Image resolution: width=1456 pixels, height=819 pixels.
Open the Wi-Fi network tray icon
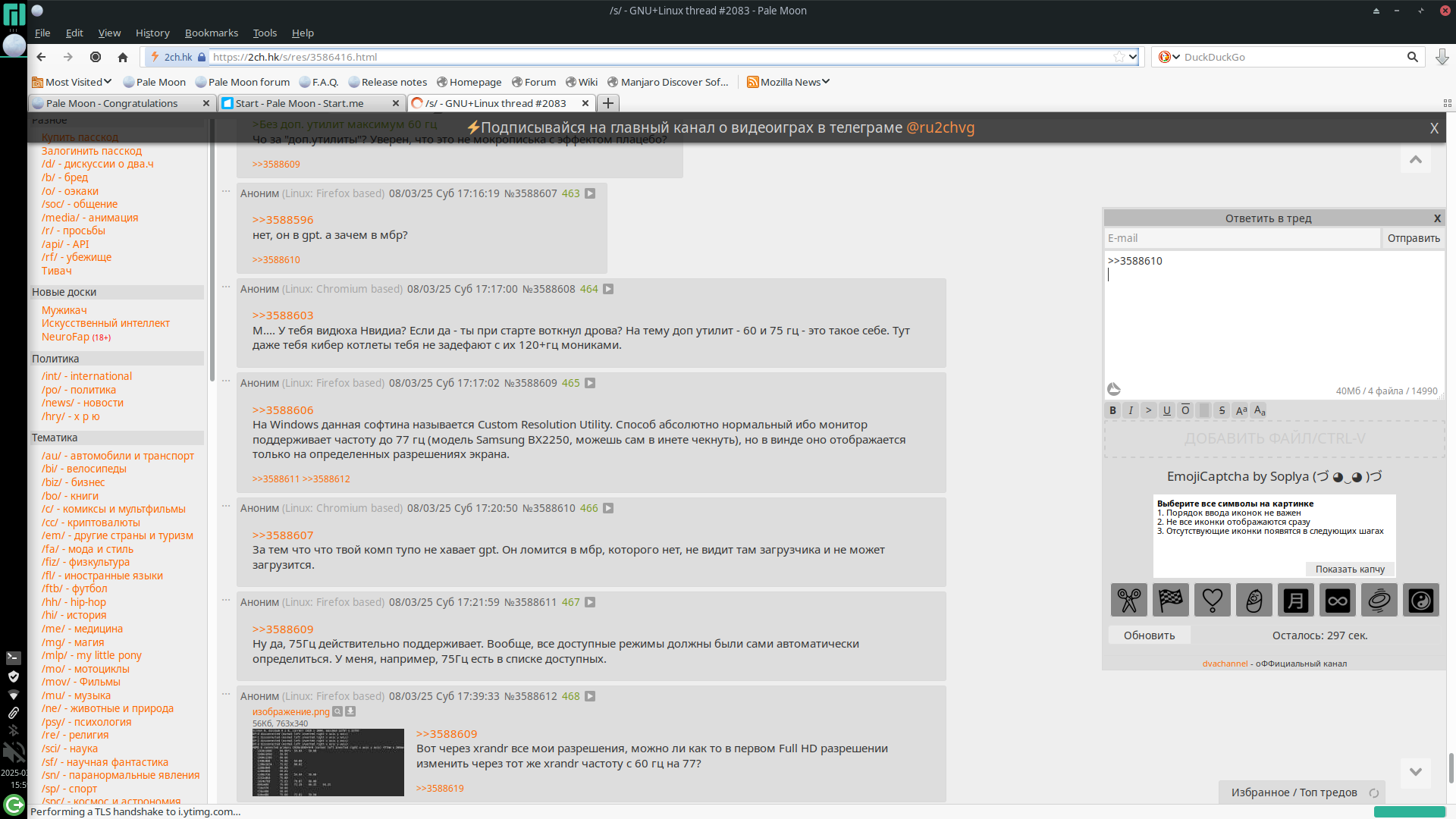pyautogui.click(x=14, y=695)
